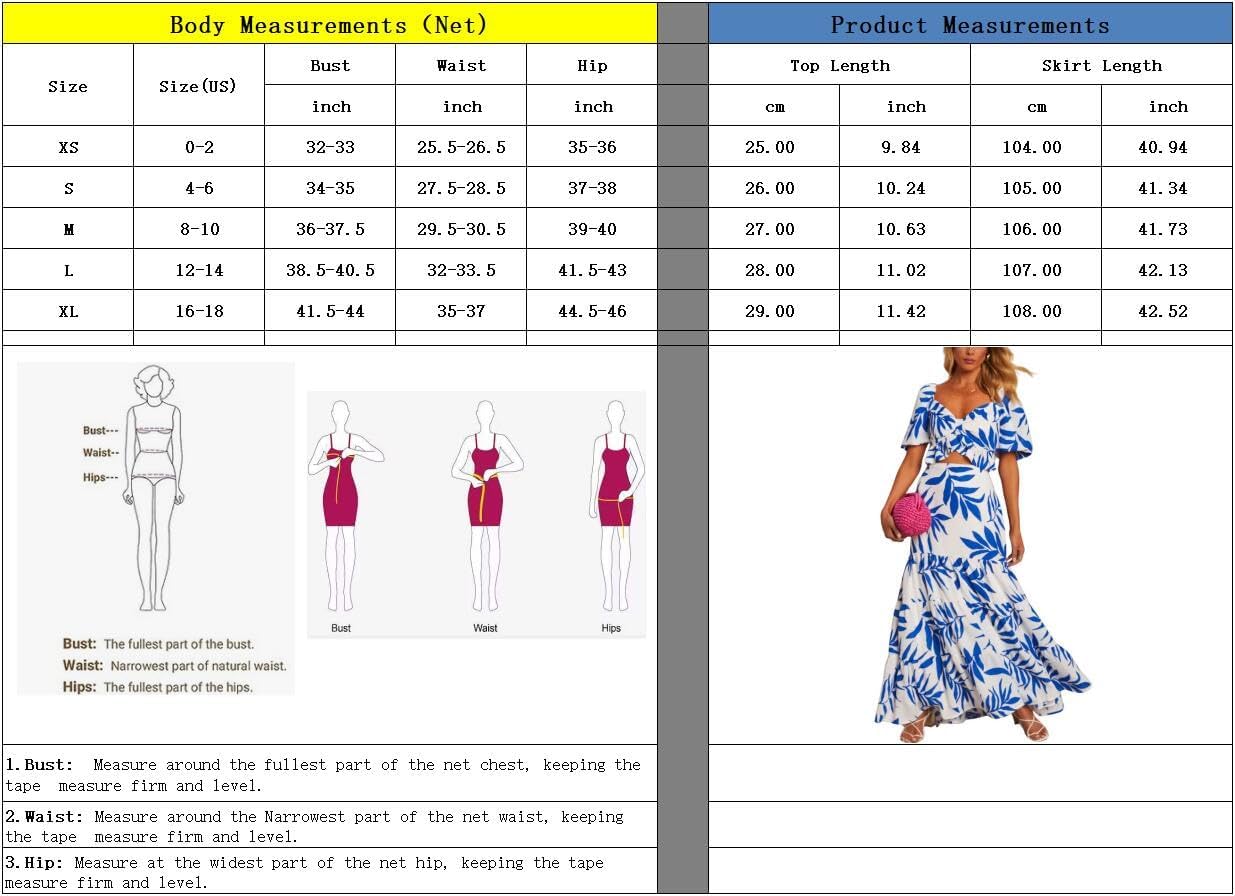Click bust value 34-35
The height and width of the screenshot is (896, 1235).
click(x=330, y=188)
